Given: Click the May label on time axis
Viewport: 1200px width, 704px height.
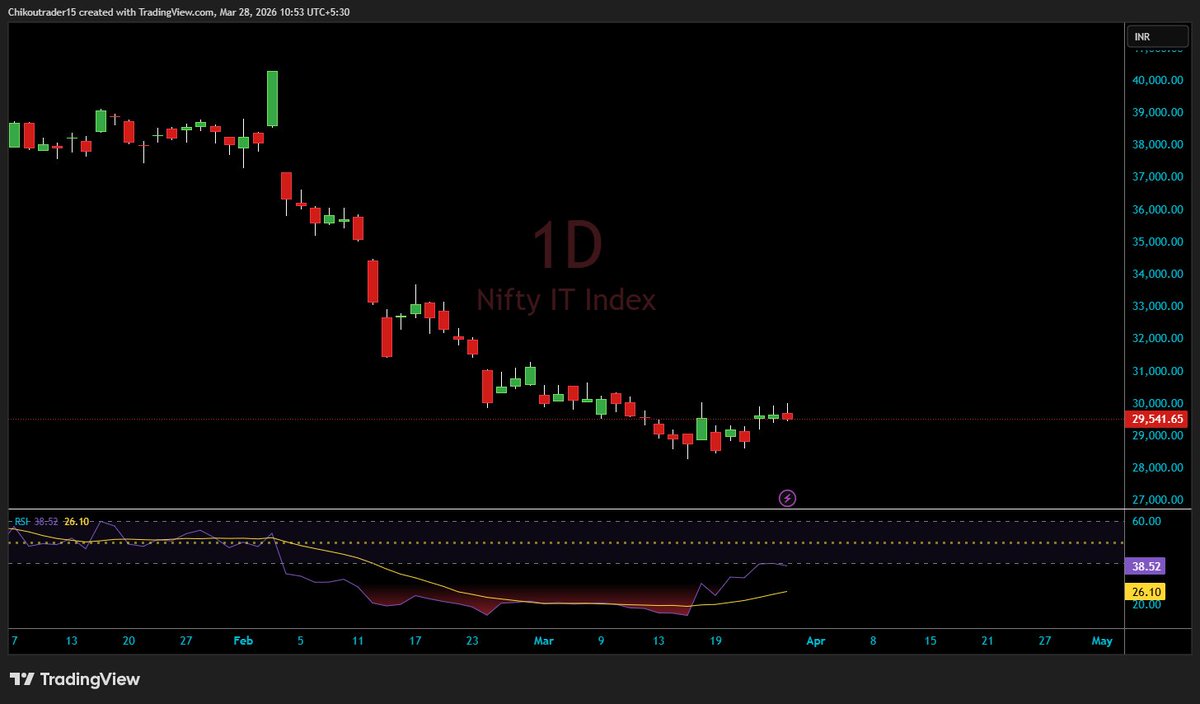Looking at the screenshot, I should click(x=1102, y=639).
